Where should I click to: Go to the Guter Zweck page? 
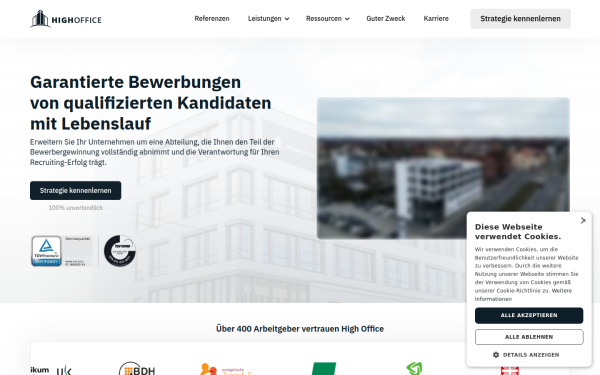click(385, 18)
